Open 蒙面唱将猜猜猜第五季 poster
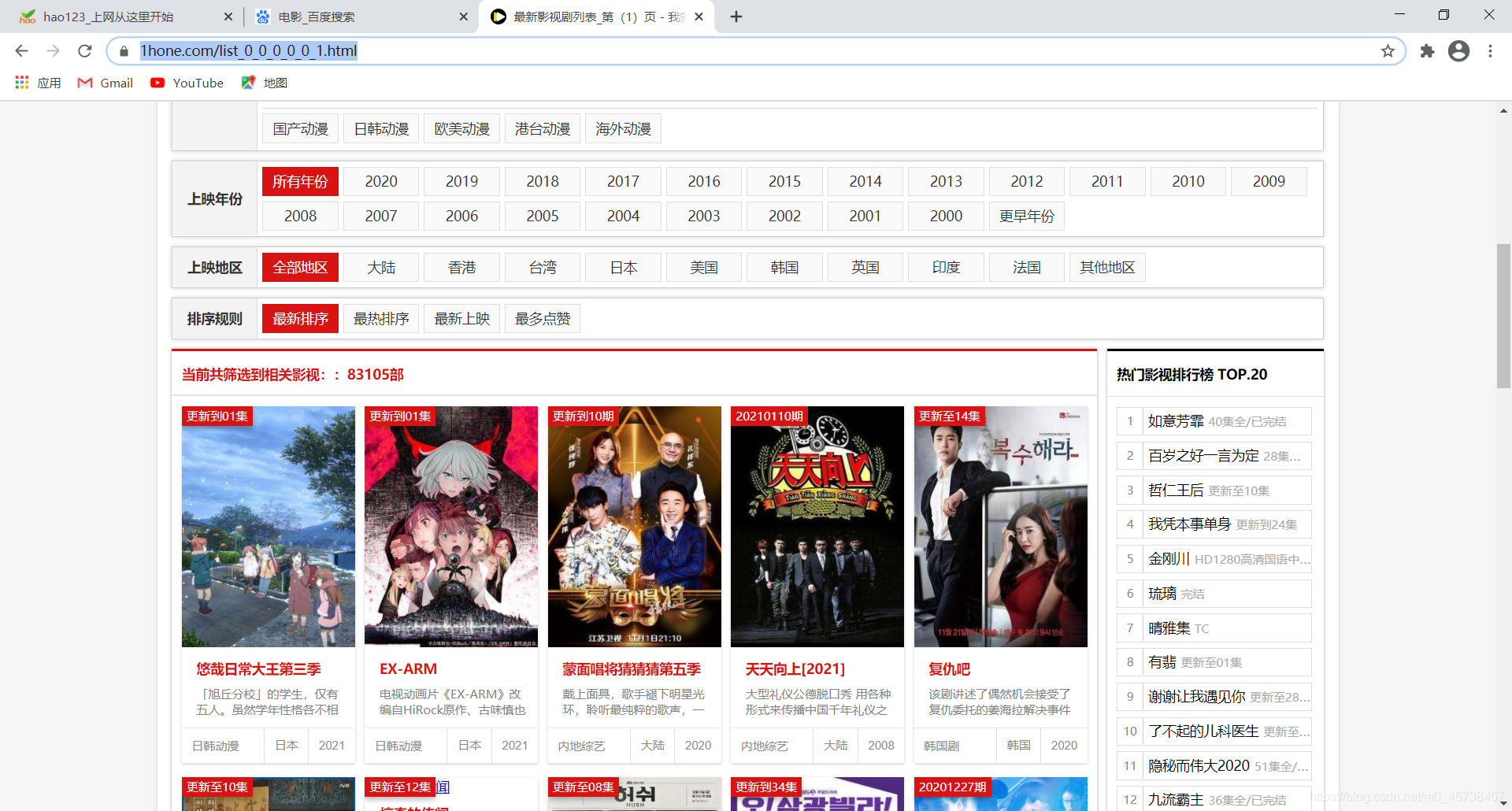The height and width of the screenshot is (811, 1512). (635, 527)
